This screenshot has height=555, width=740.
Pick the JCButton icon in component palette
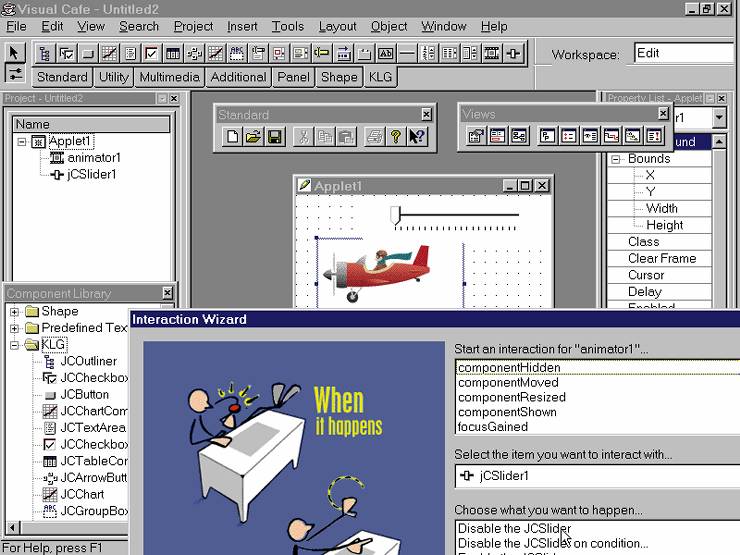pyautogui.click(x=88, y=53)
